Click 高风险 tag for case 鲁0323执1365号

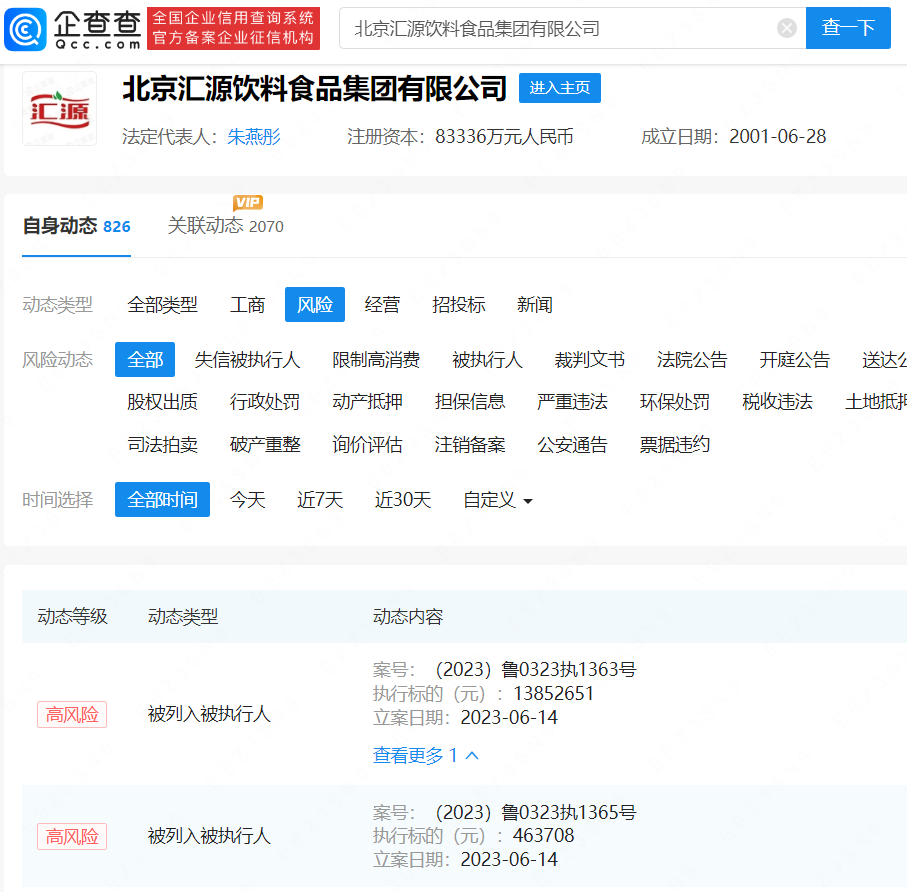click(x=72, y=836)
